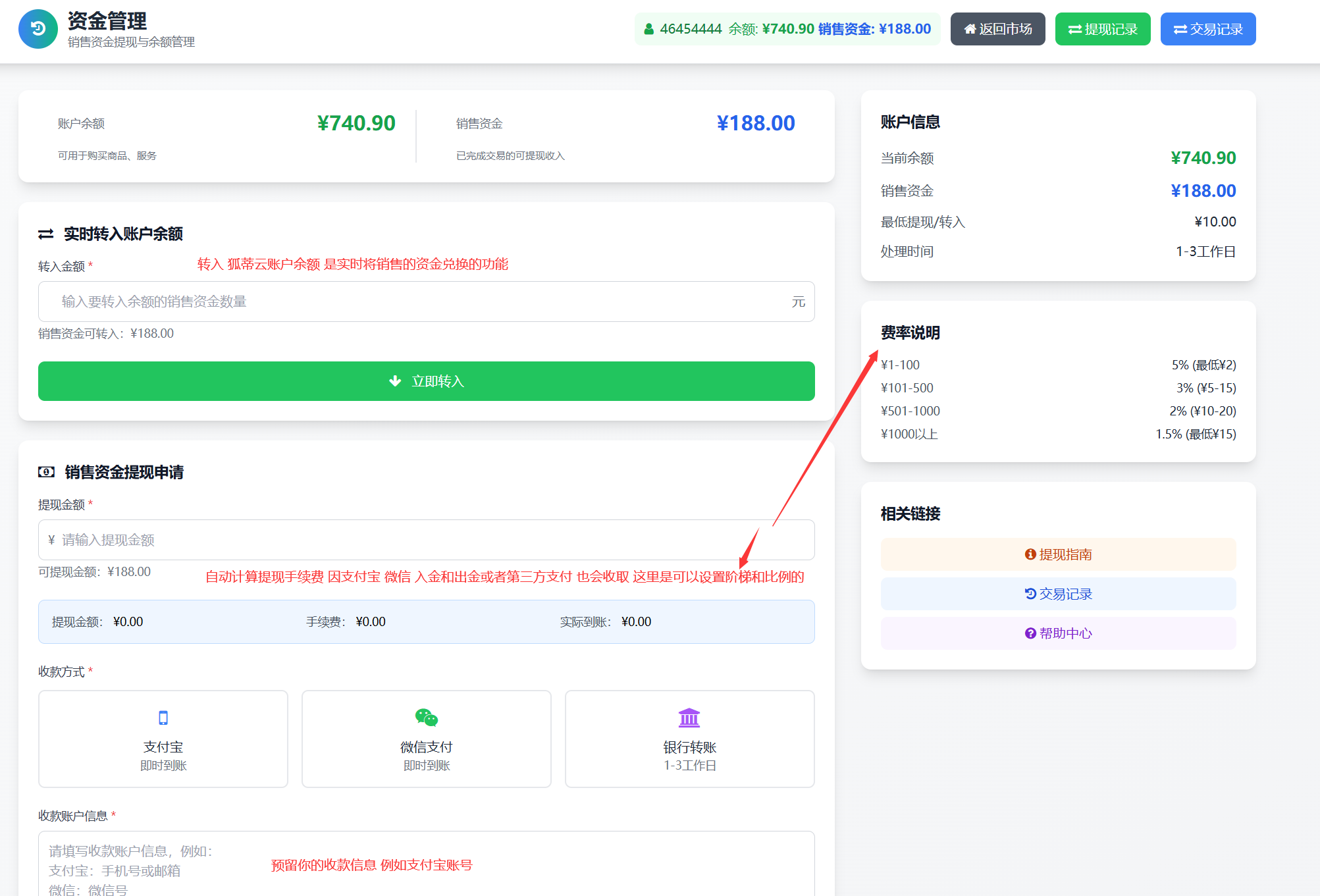Focus the 提现金额 input field
The height and width of the screenshot is (896, 1320).
pyautogui.click(x=427, y=540)
